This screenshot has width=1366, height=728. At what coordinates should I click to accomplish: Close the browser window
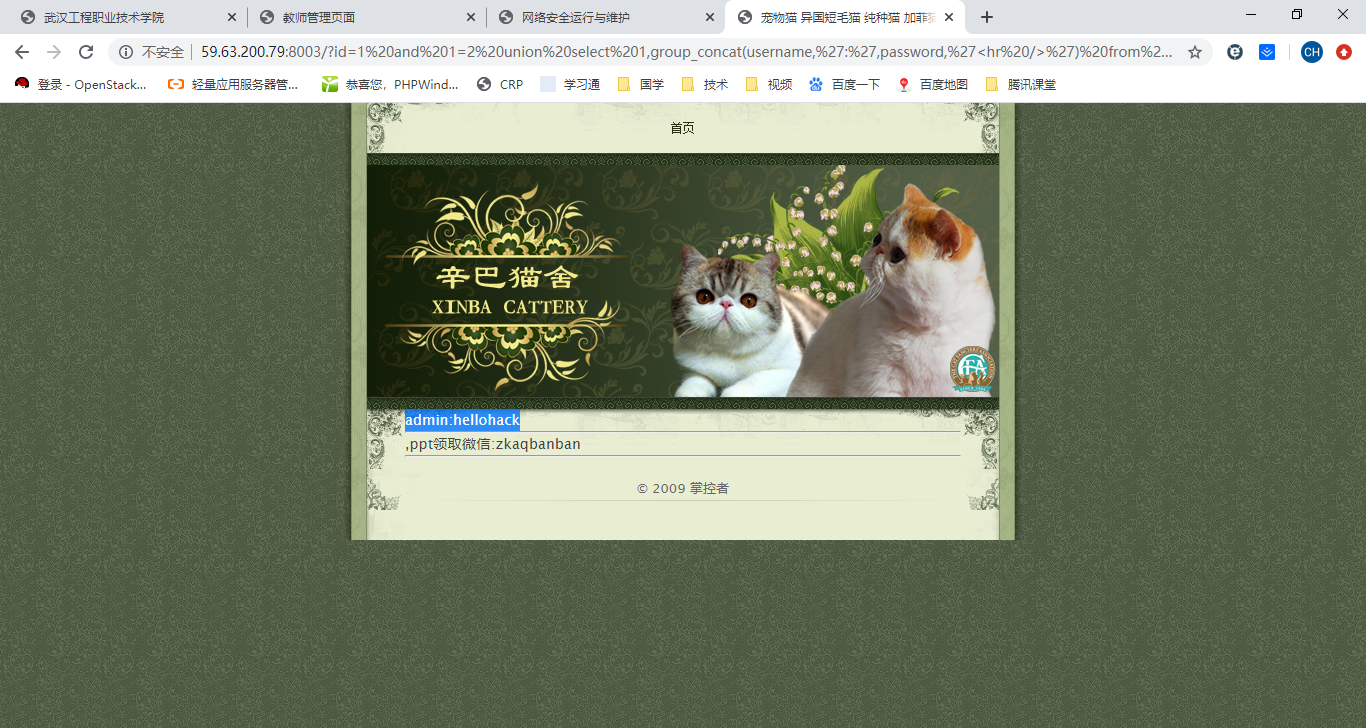click(x=1343, y=14)
